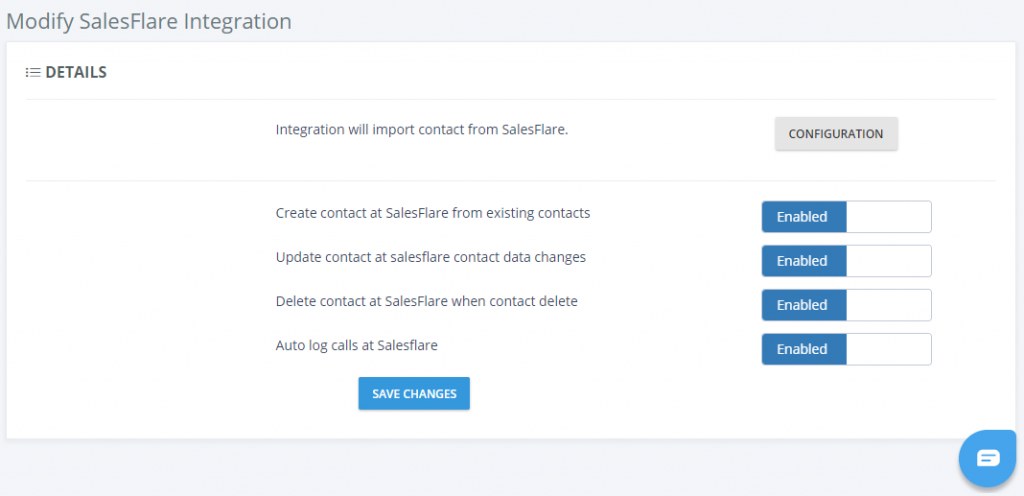Open the chat support bubble icon
This screenshot has width=1024, height=496.
[x=987, y=458]
